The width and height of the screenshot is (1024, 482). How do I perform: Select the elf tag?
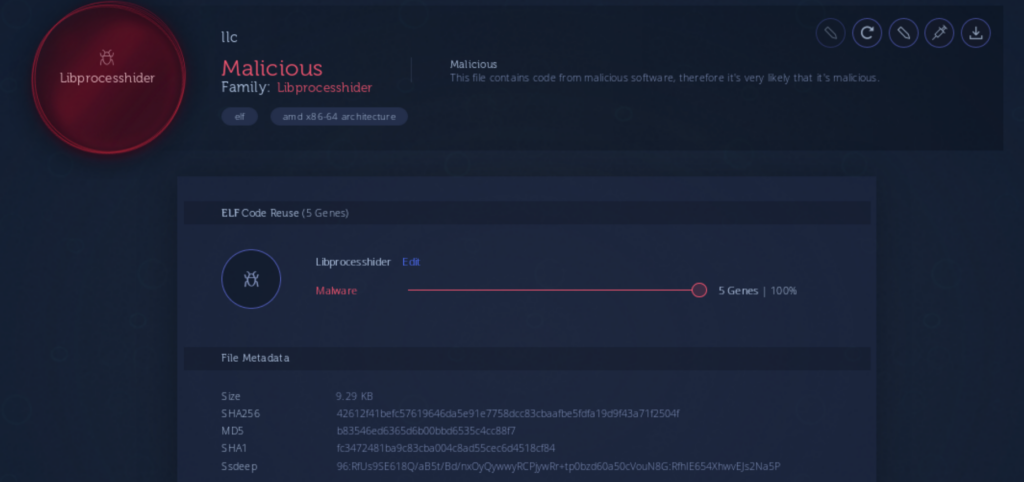tap(240, 116)
